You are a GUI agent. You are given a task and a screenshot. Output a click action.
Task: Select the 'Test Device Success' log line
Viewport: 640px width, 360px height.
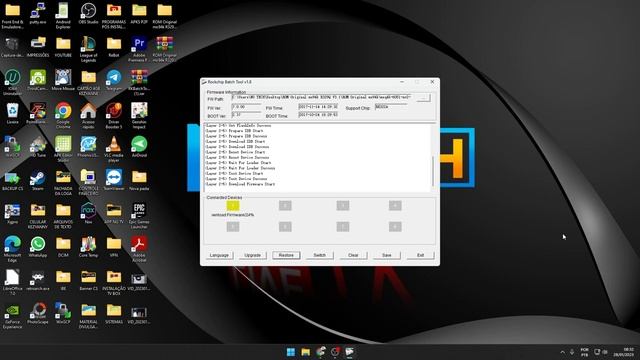(236, 179)
